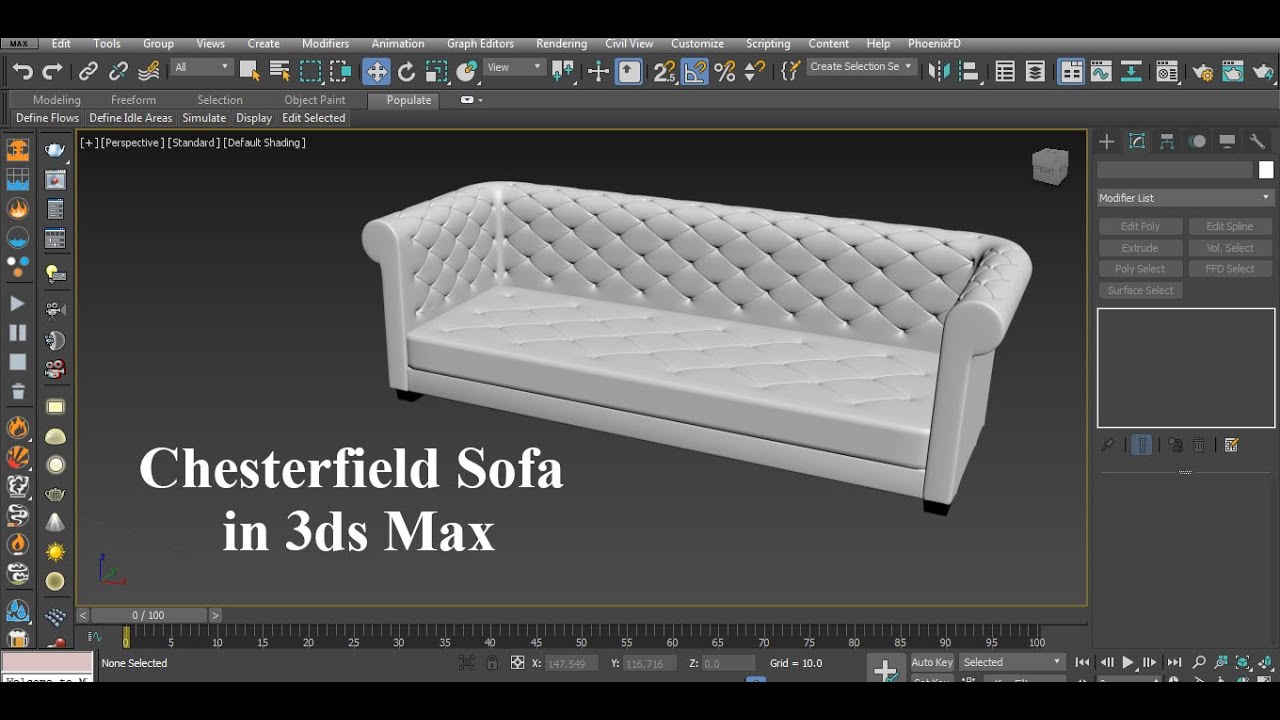1280x720 pixels.
Task: Click the object color swatch
Action: [x=1266, y=170]
